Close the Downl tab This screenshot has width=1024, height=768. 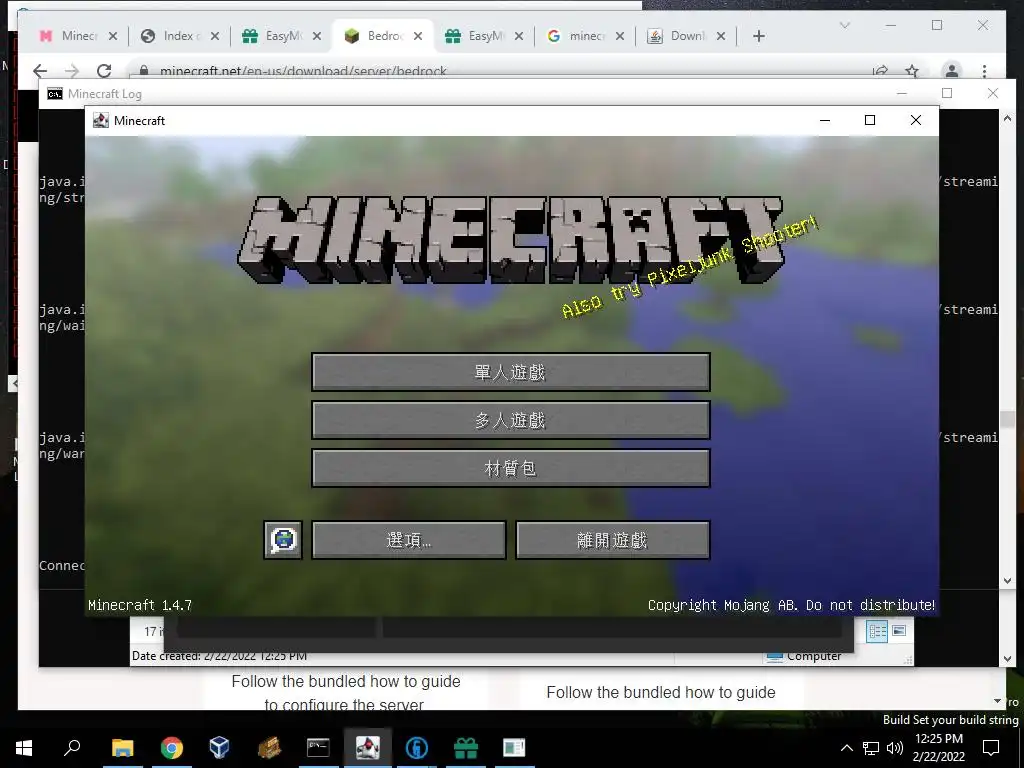pyautogui.click(x=721, y=36)
